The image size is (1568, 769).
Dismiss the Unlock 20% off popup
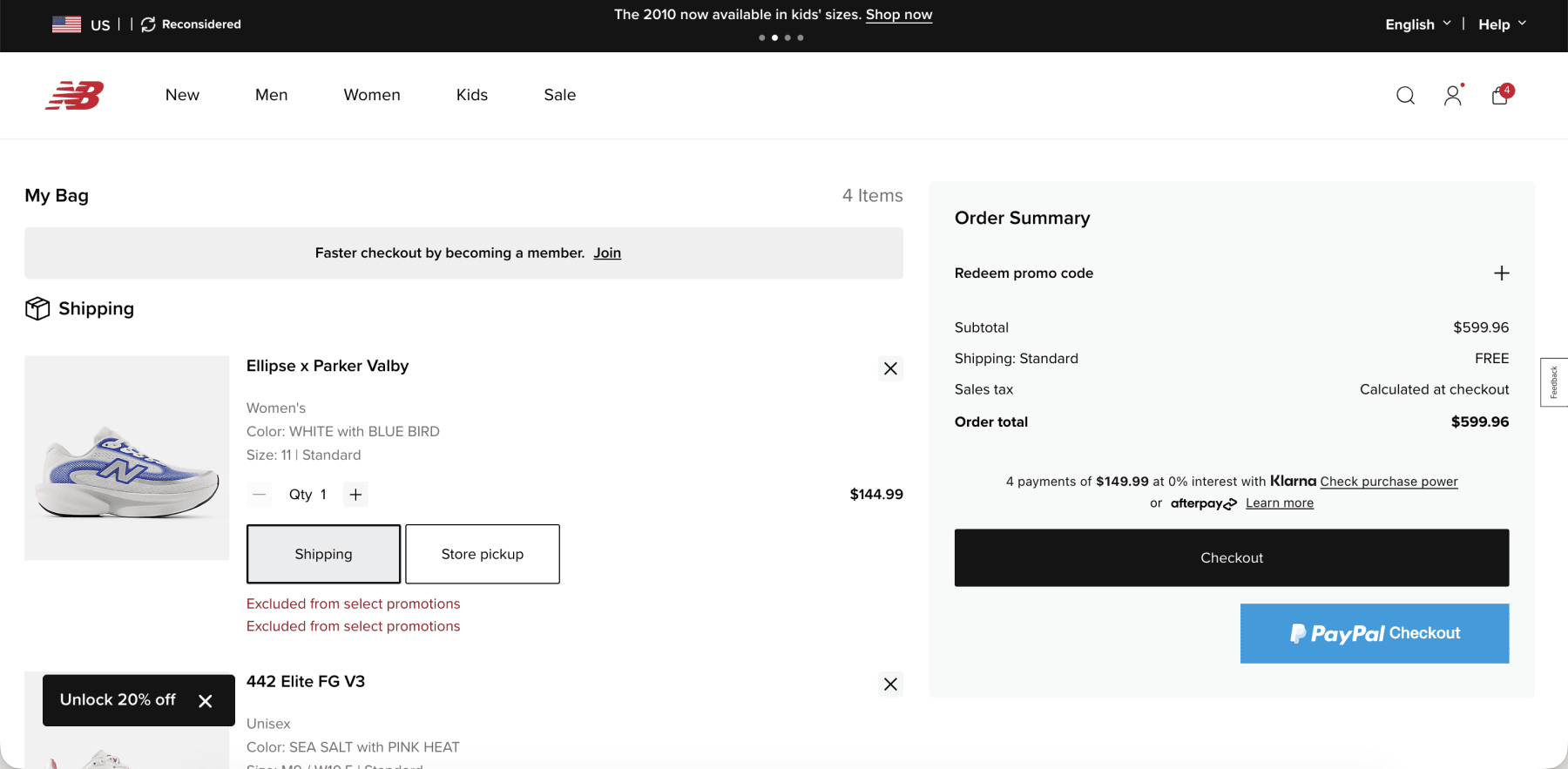tap(206, 701)
